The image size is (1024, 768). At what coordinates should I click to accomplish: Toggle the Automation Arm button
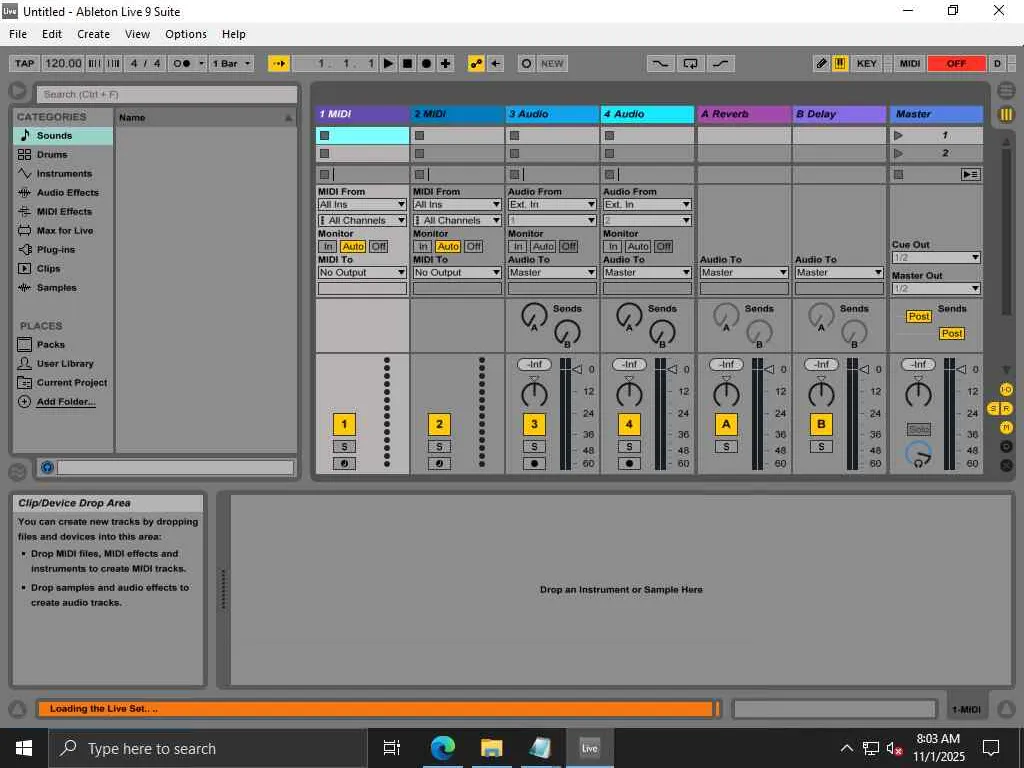[x=476, y=63]
